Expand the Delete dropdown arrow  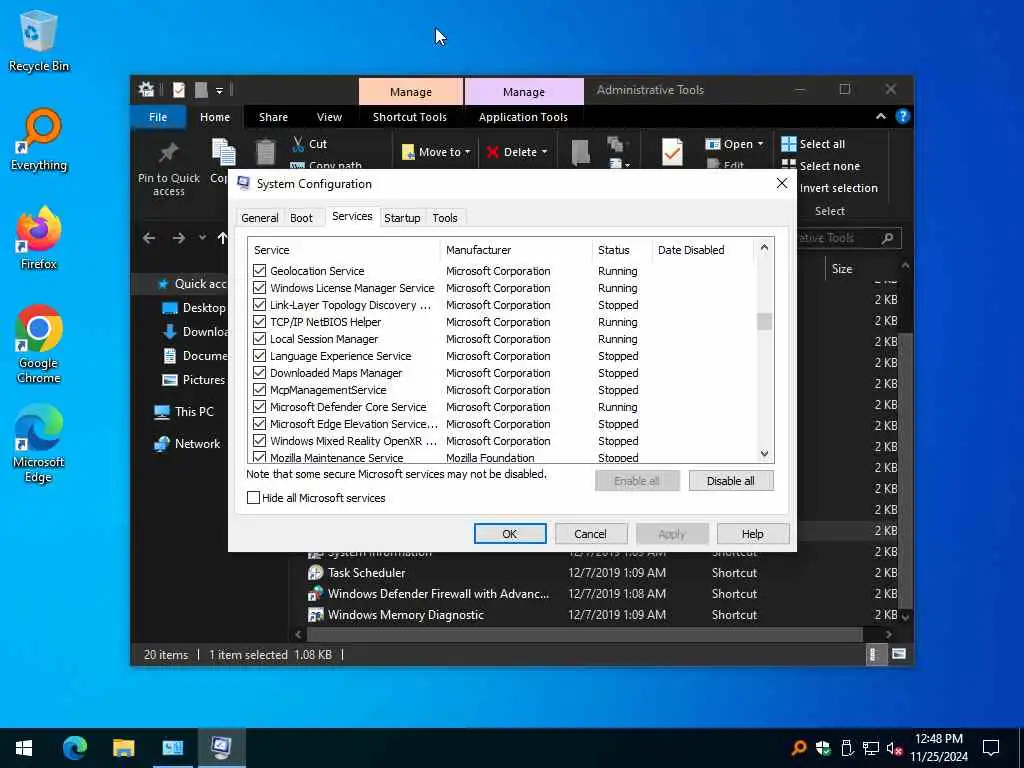545,152
